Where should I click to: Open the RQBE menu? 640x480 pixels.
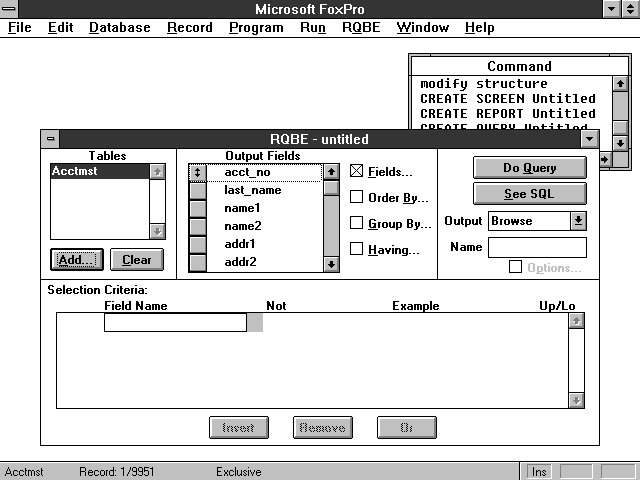tap(360, 27)
